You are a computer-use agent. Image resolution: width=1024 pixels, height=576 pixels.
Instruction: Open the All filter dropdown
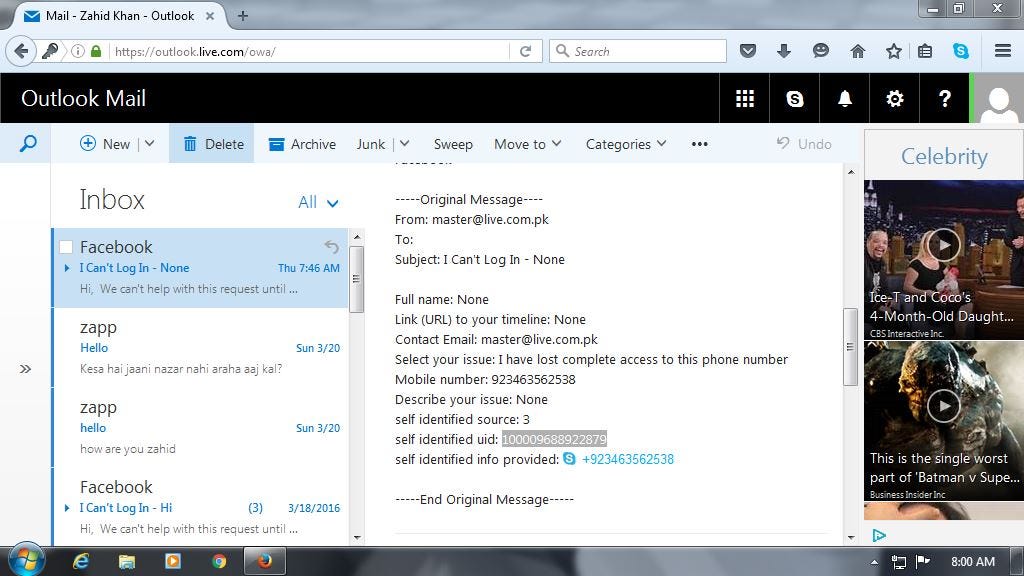pyautogui.click(x=318, y=202)
